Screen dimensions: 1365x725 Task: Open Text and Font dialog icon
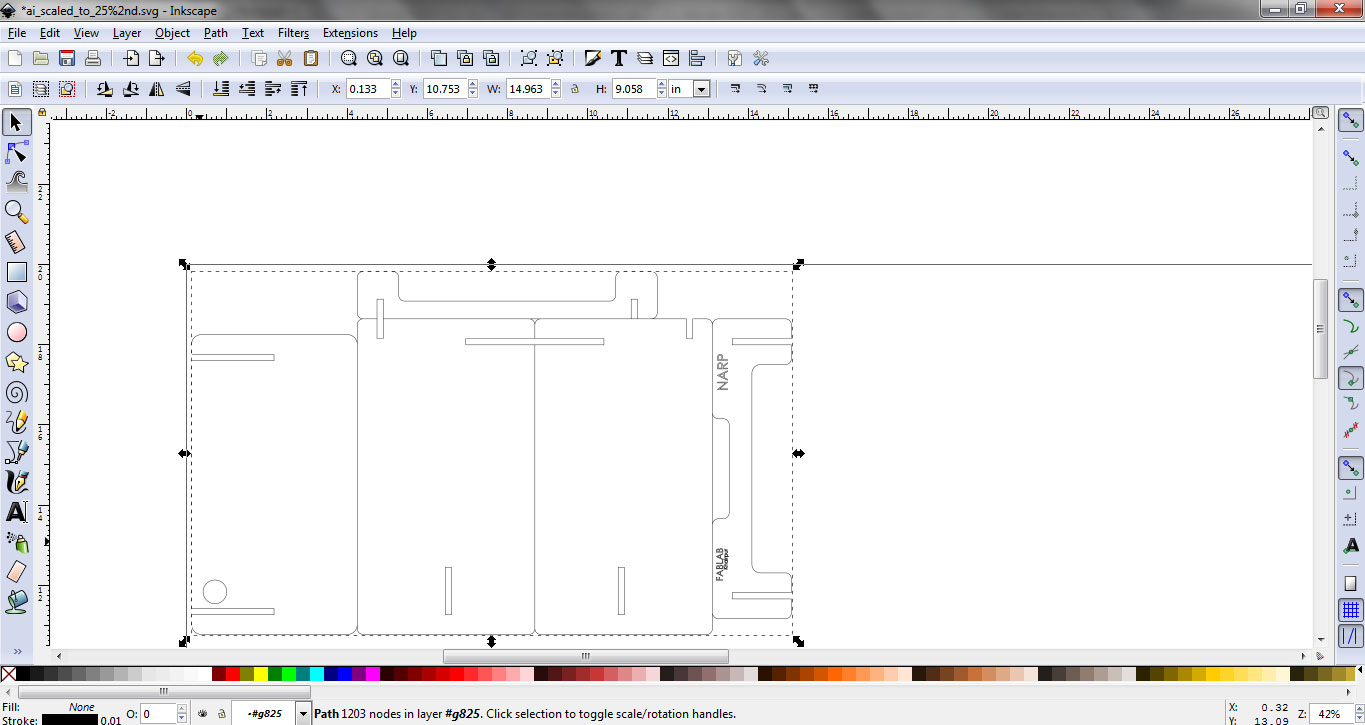619,58
